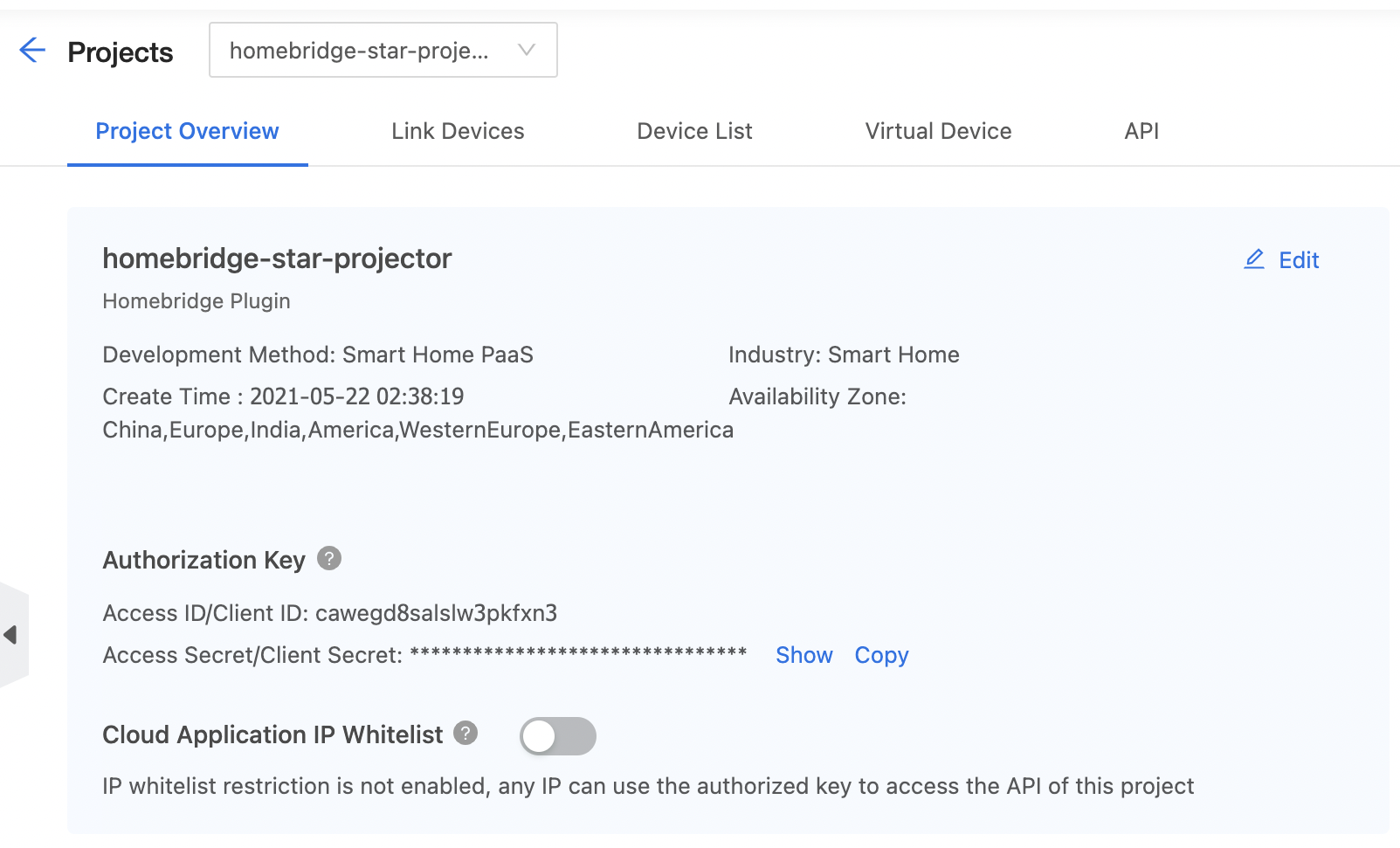Copy the Access Secret/Client Secret

(881, 655)
